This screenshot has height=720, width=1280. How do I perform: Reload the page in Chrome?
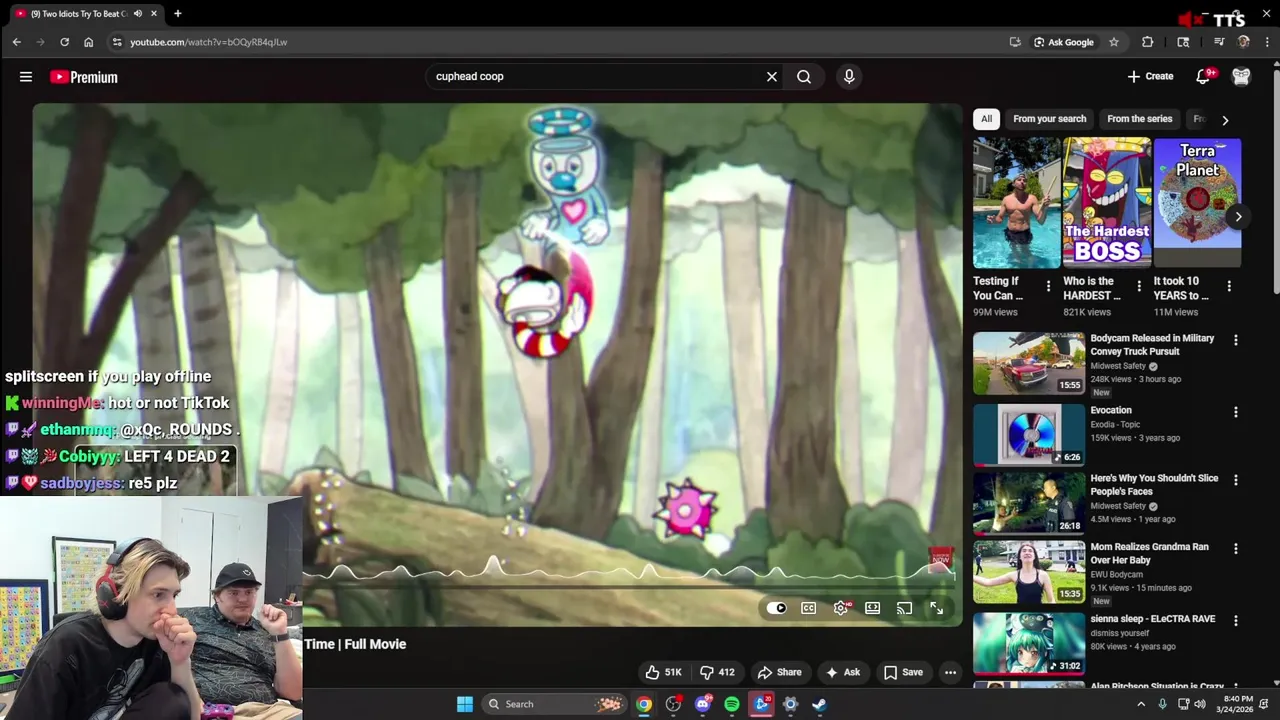pyautogui.click(x=65, y=42)
